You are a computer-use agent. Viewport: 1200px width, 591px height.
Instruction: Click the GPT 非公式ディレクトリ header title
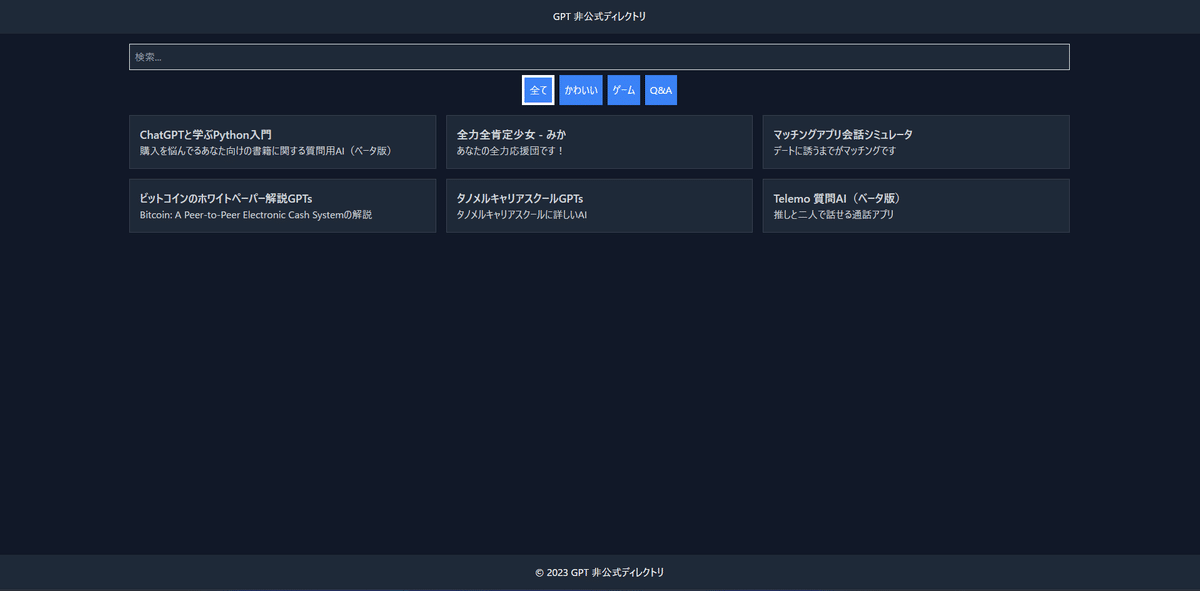click(x=600, y=16)
